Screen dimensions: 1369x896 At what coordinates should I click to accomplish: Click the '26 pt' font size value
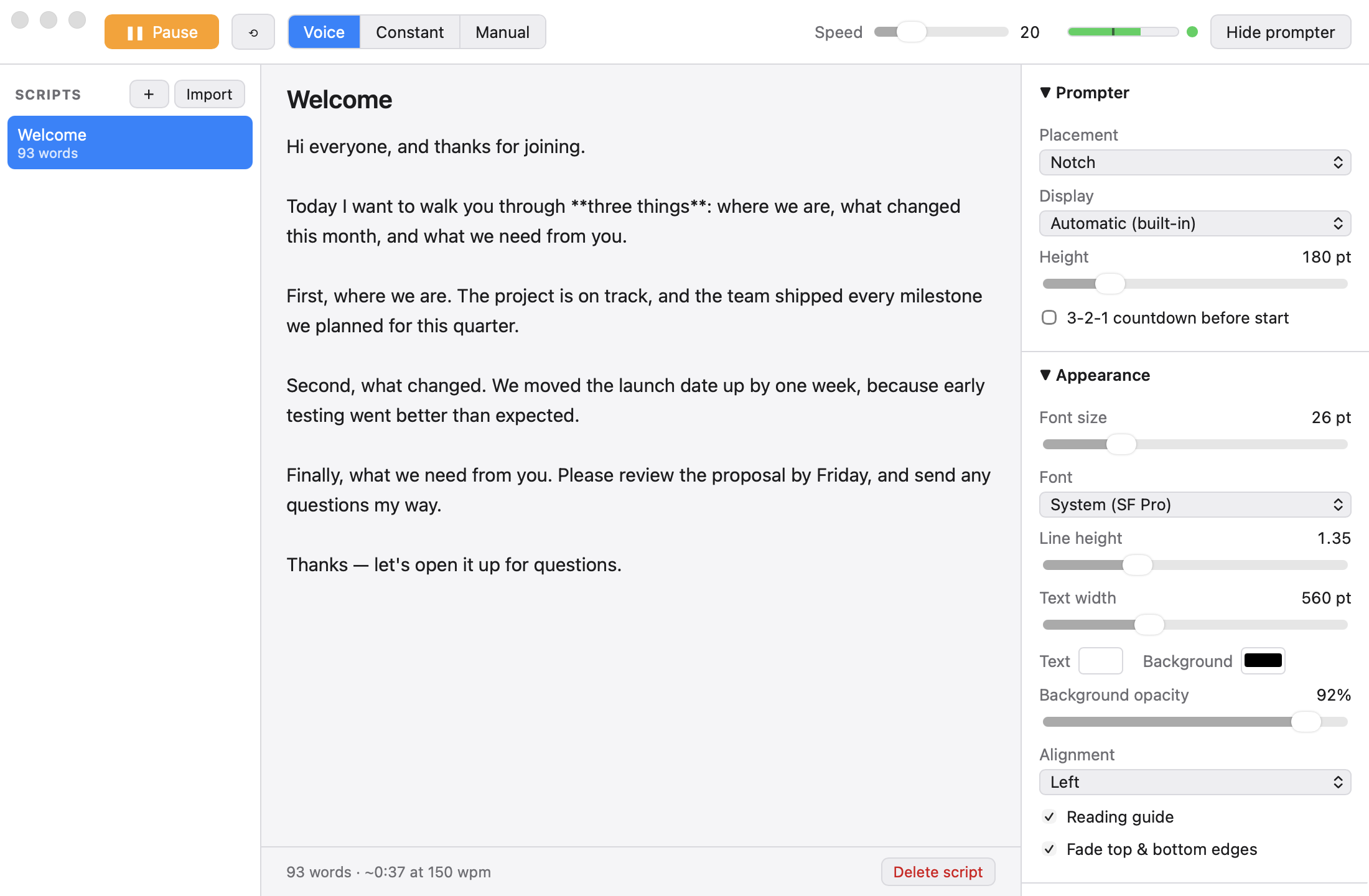pyautogui.click(x=1331, y=418)
